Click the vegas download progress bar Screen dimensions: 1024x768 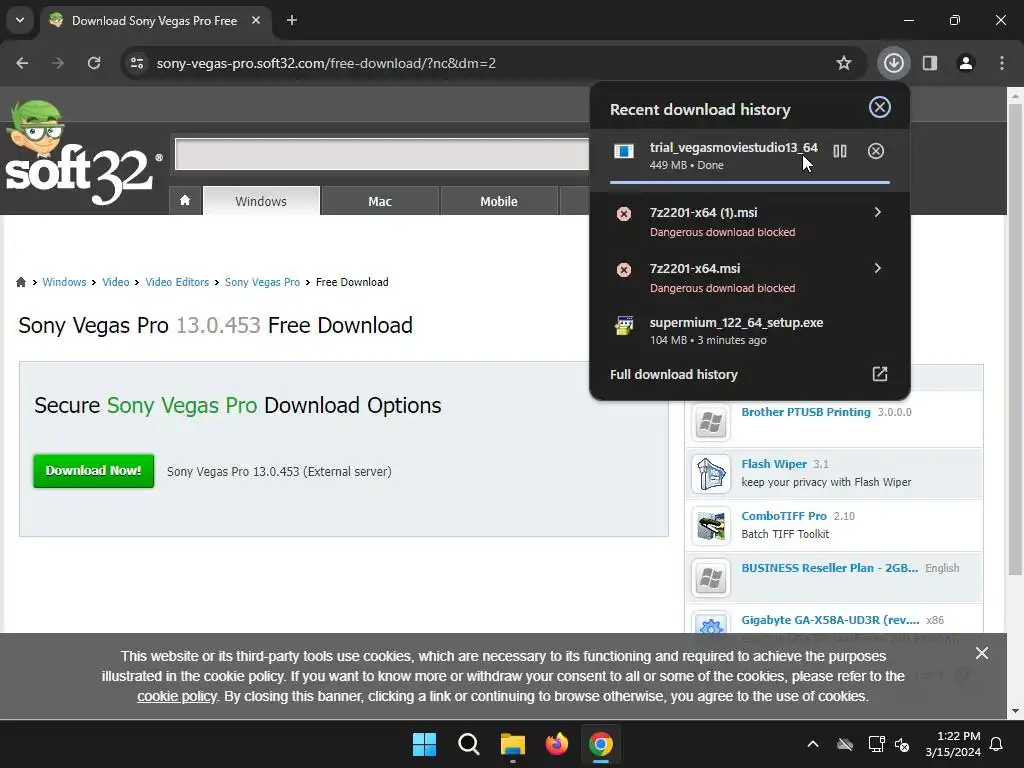(x=750, y=182)
